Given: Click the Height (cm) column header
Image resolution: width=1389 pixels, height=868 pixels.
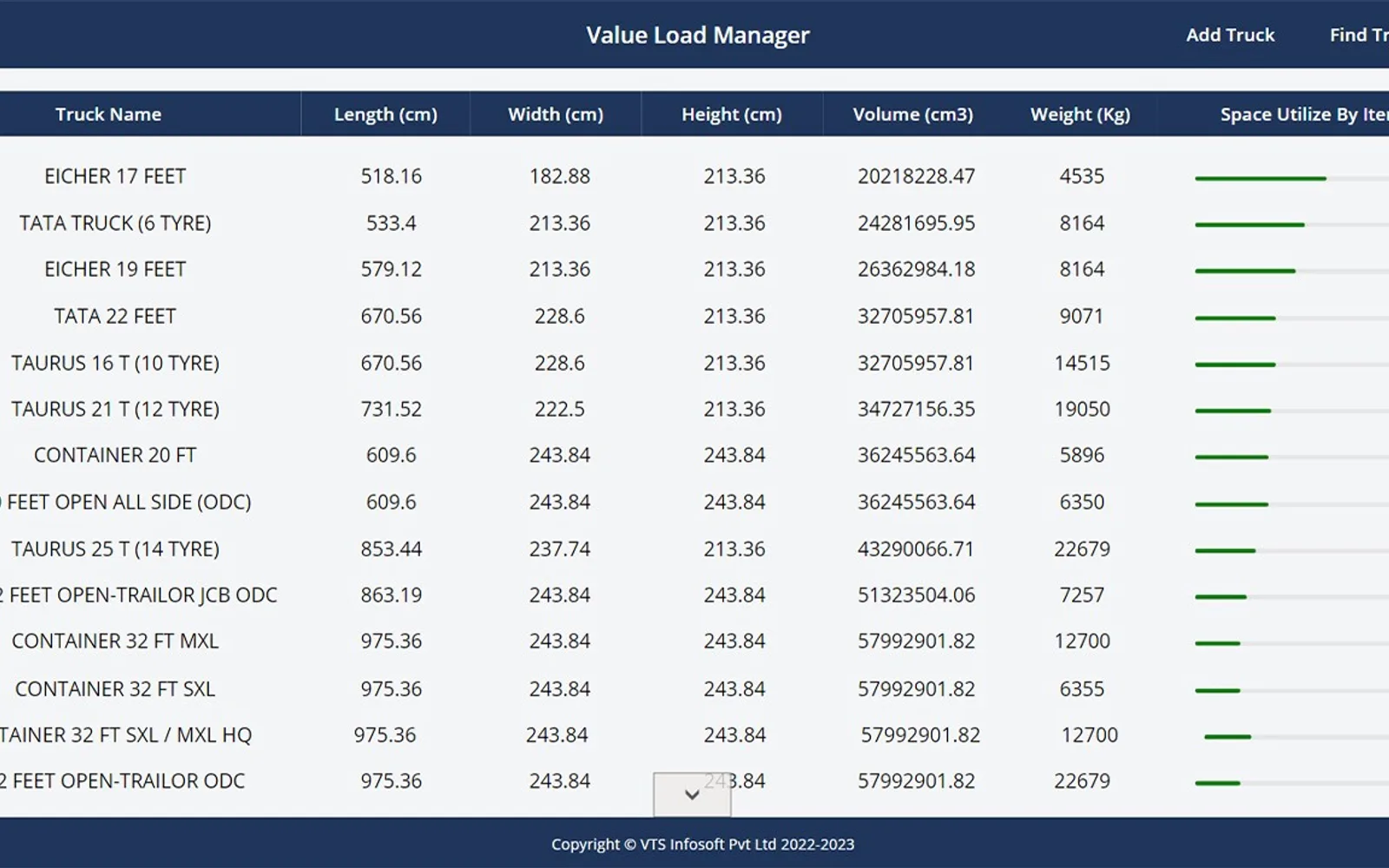Looking at the screenshot, I should coord(732,114).
